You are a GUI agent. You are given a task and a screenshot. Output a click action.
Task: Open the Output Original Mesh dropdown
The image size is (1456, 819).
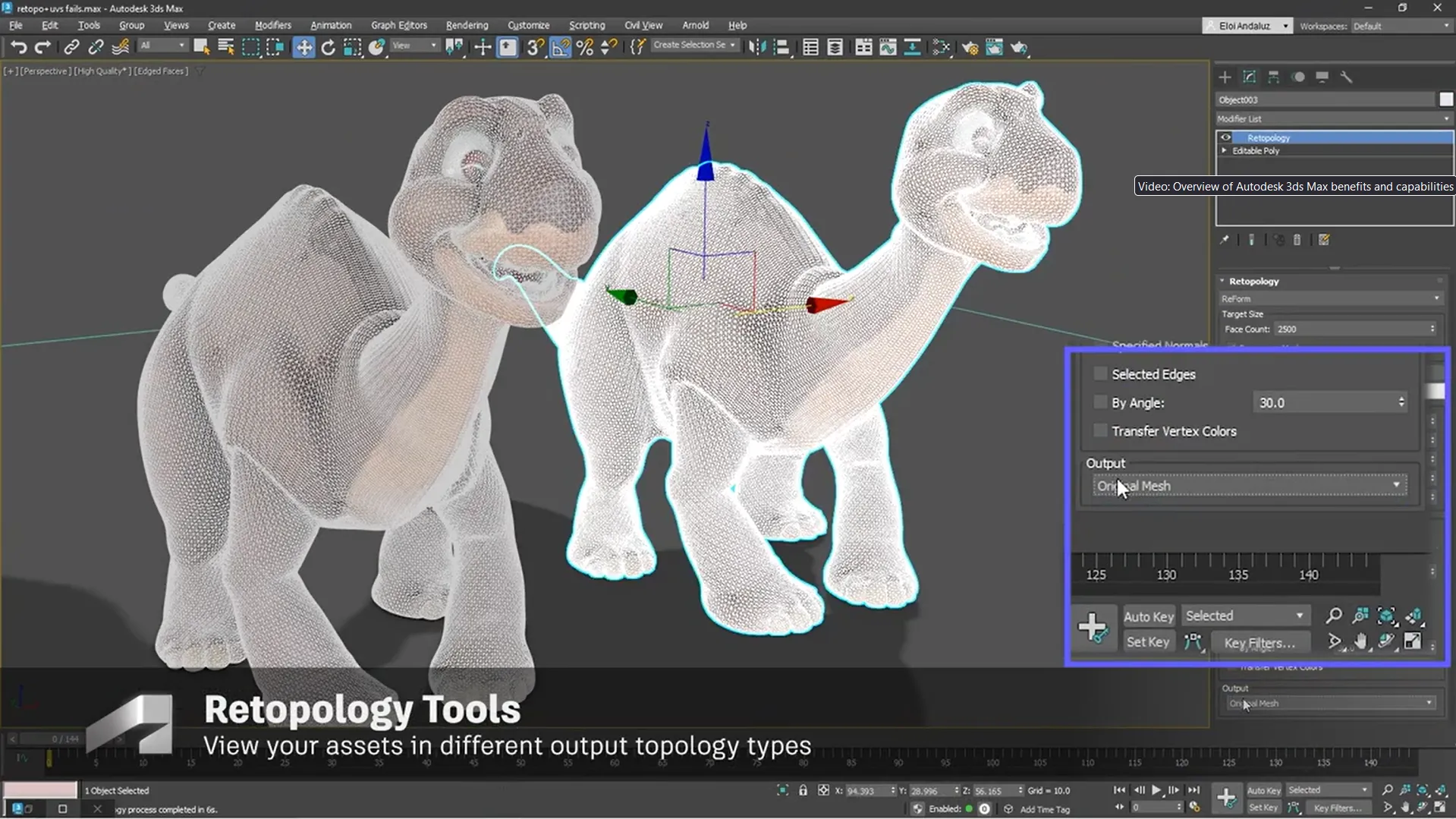click(1396, 485)
